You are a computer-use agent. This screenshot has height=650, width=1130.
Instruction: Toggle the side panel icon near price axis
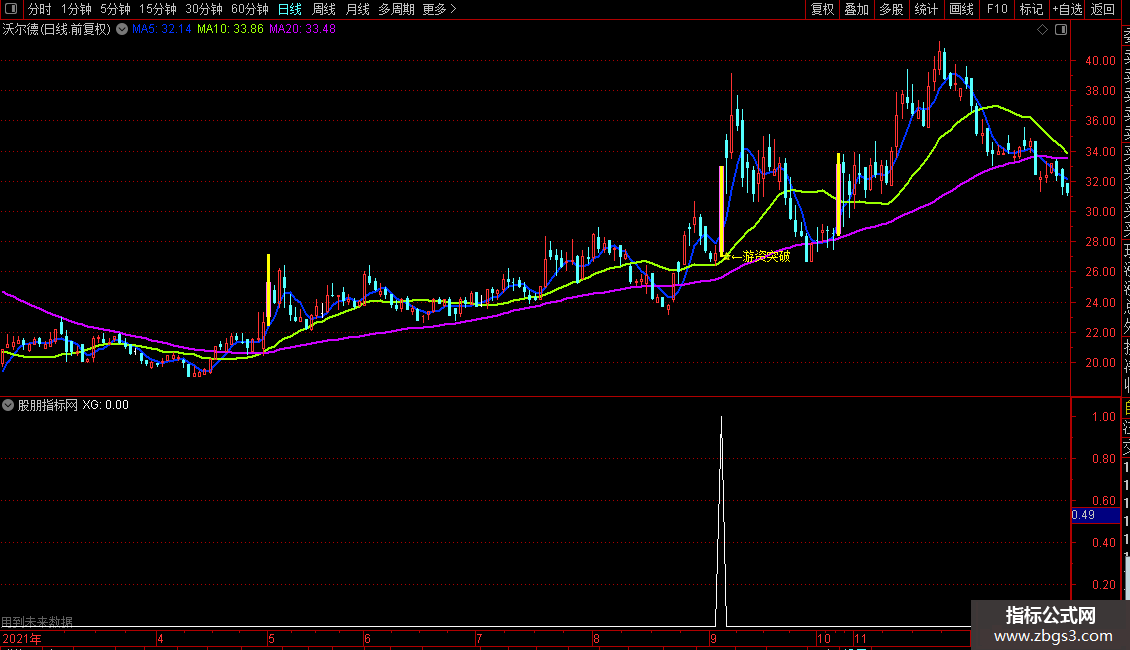[x=1061, y=30]
